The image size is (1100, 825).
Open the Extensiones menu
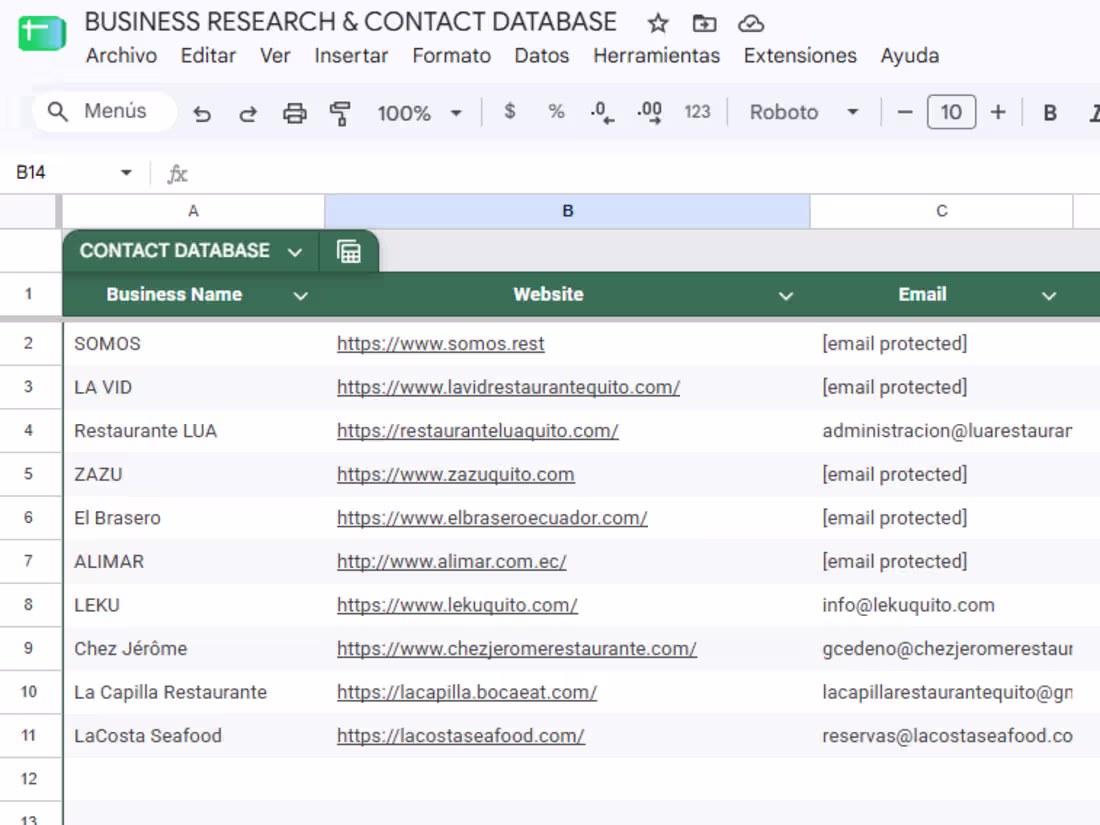pyautogui.click(x=800, y=56)
